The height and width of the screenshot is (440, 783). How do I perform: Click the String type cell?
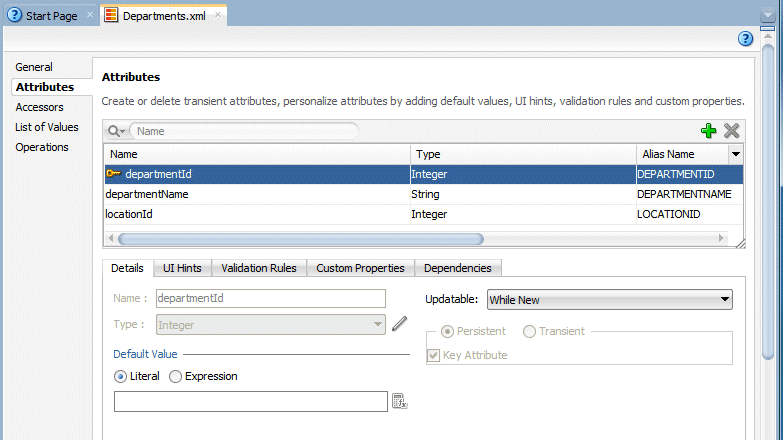(x=523, y=194)
